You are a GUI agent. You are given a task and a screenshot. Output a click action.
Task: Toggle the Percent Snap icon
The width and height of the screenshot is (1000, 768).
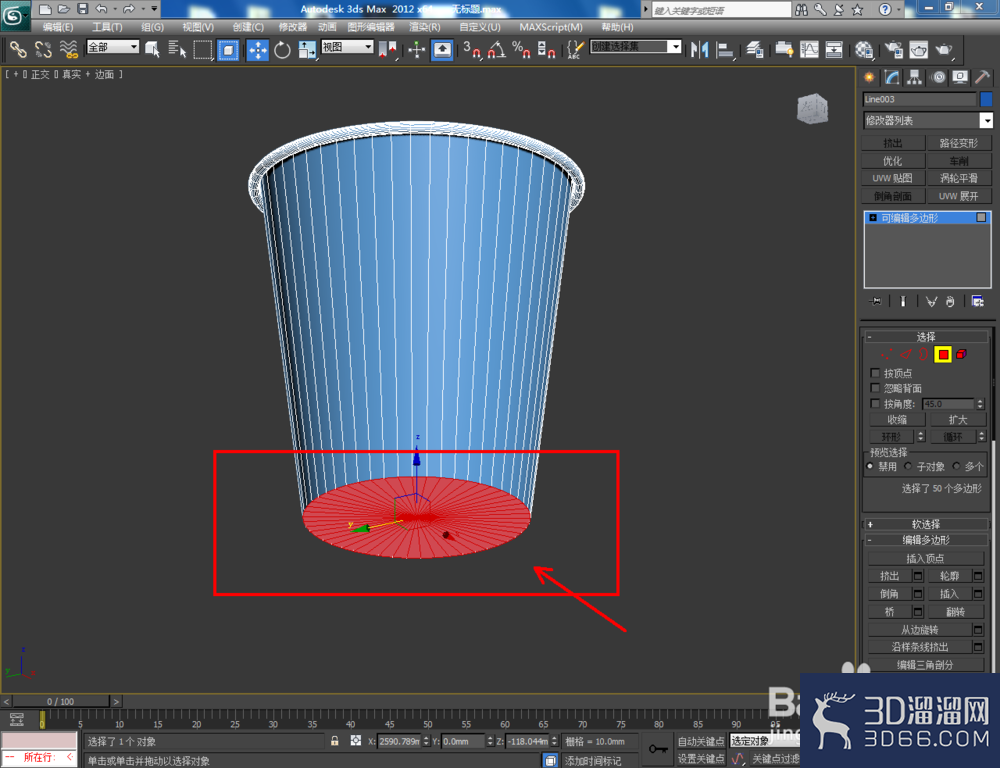click(521, 49)
